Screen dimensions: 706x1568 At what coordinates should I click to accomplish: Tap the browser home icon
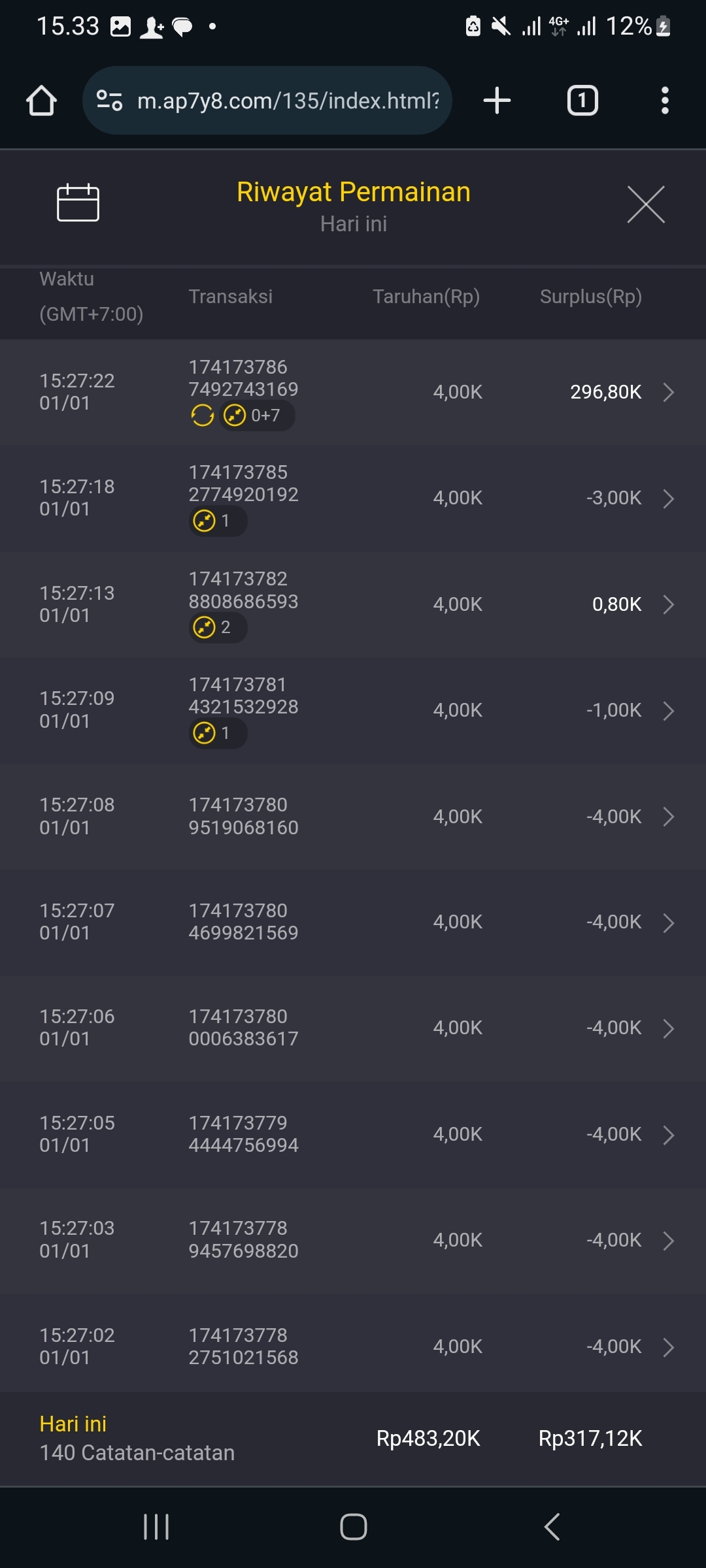[x=41, y=101]
